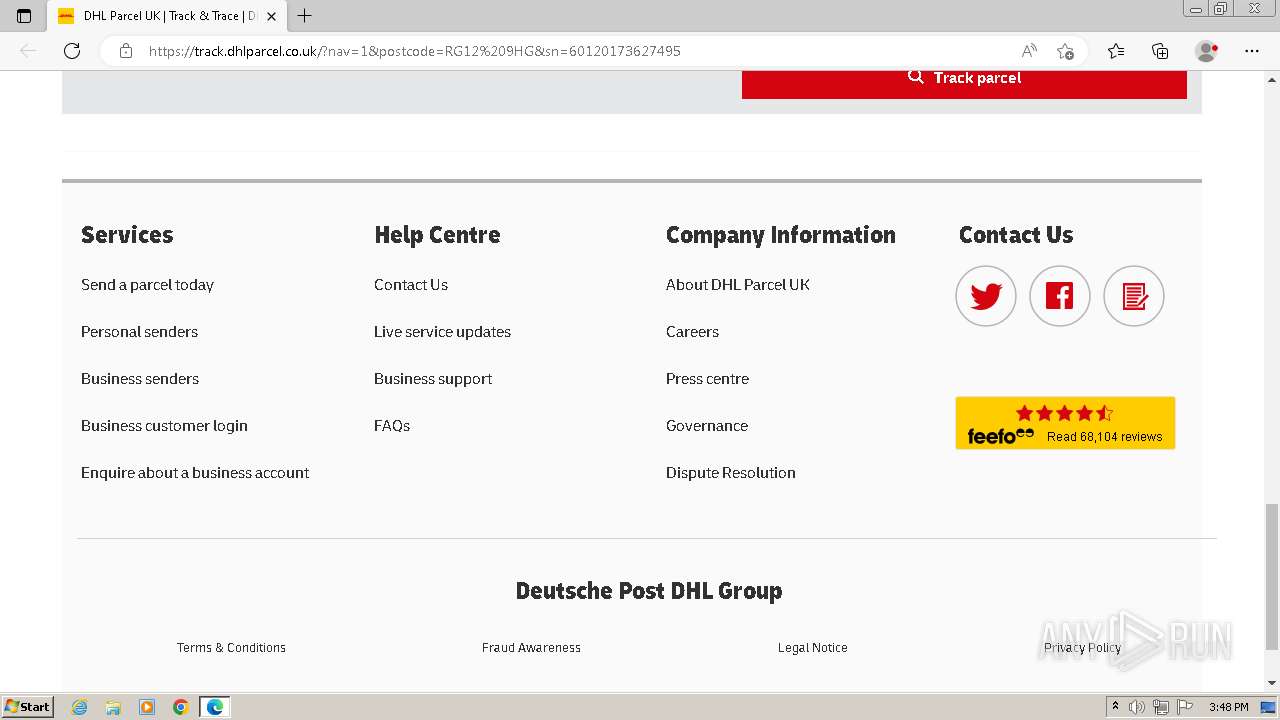Viewport: 1280px width, 720px height.
Task: Open Edge Settings and more menu
Action: 1252,51
